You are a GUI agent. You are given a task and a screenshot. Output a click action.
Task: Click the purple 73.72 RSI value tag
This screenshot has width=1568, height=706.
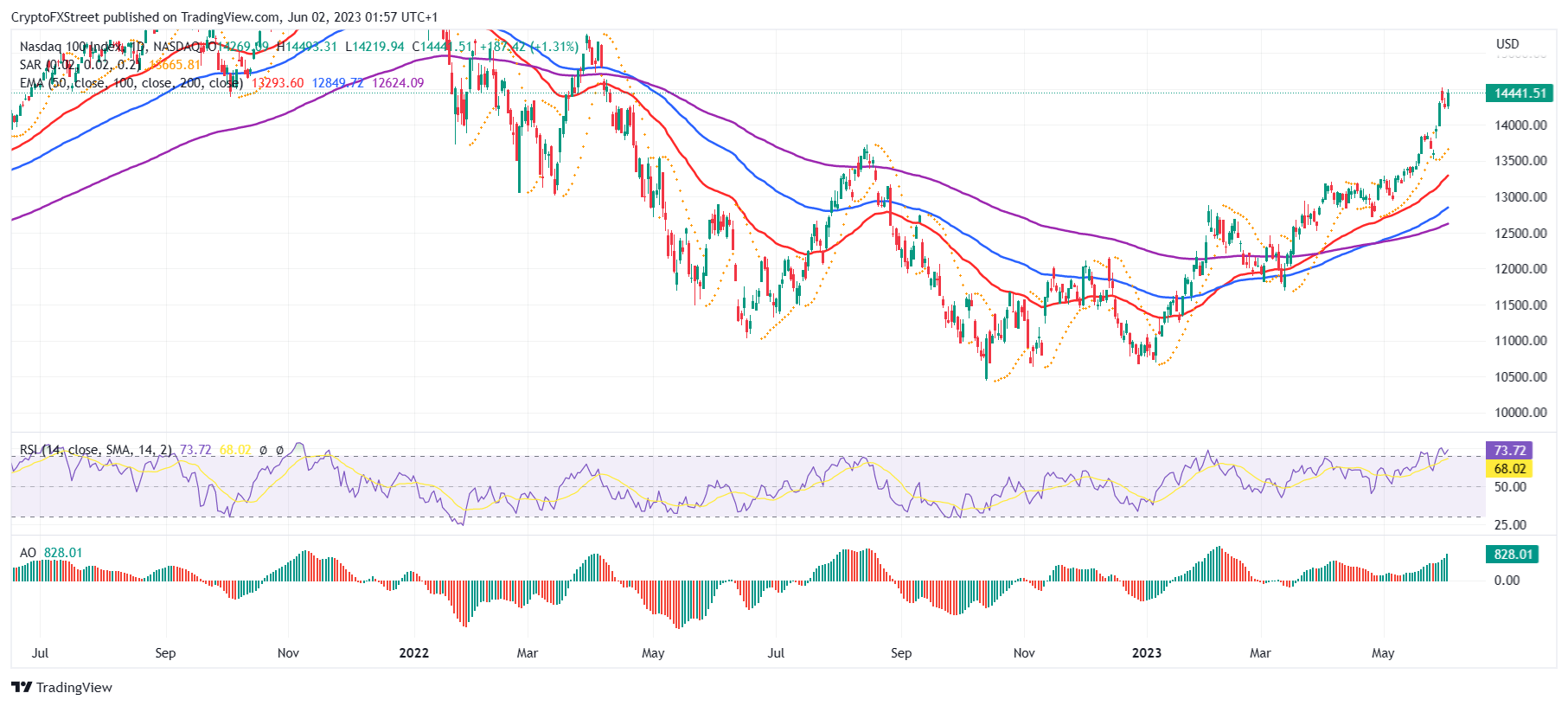coord(1509,451)
